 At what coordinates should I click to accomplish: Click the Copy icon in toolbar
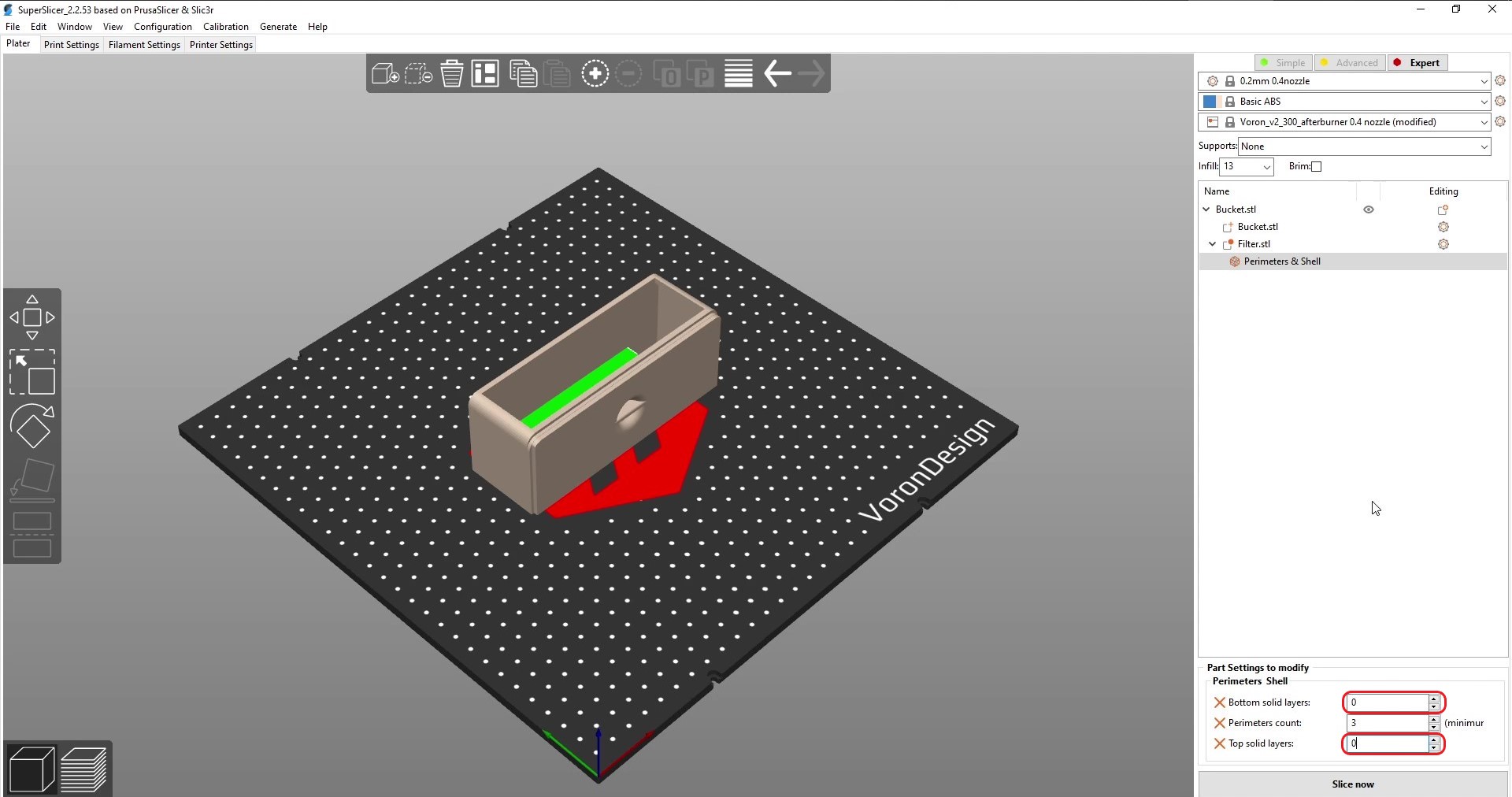[523, 74]
